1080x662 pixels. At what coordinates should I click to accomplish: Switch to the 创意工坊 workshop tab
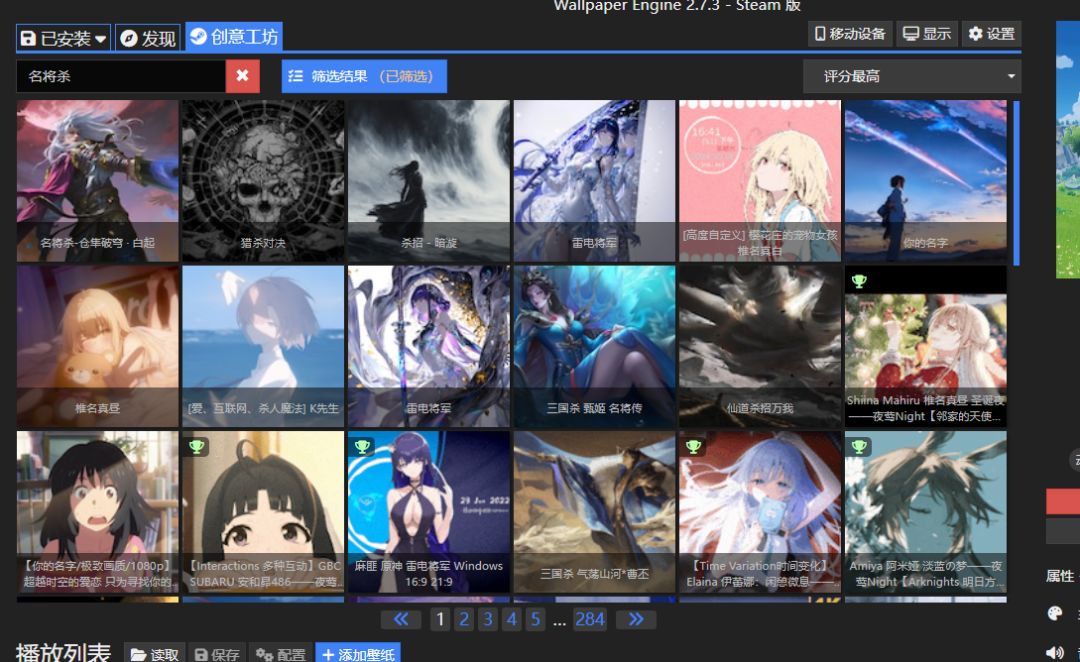tap(233, 37)
